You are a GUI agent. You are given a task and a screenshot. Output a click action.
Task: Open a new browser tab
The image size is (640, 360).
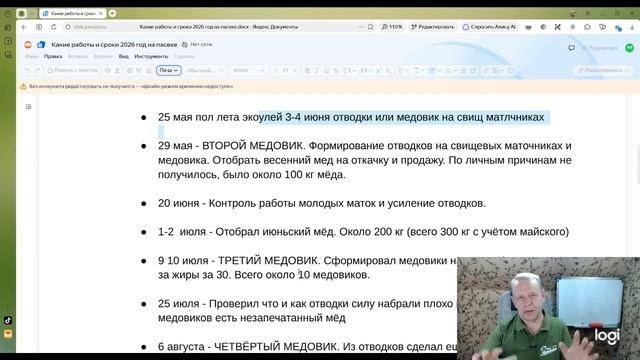112,13
